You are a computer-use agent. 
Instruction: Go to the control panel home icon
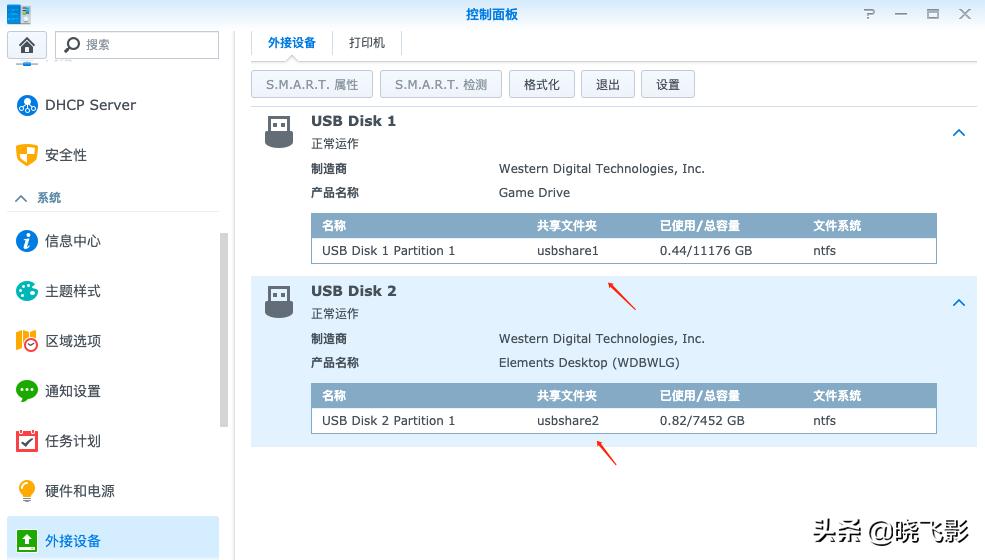tap(26, 45)
